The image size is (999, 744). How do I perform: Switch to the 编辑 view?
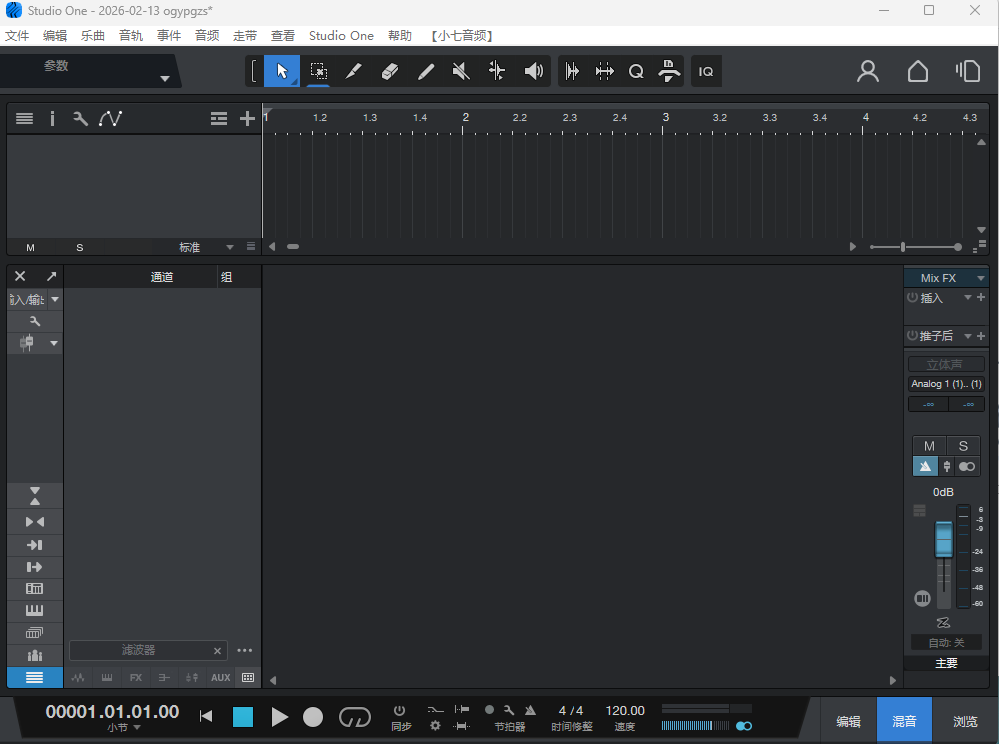point(847,720)
